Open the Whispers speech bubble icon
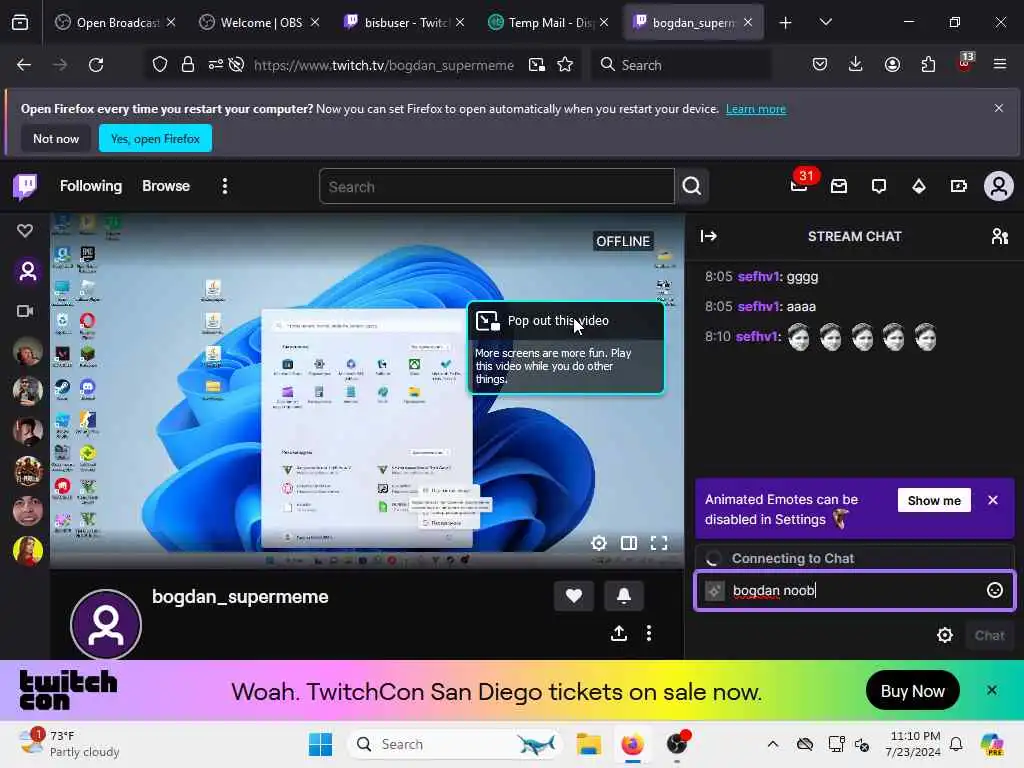The image size is (1024, 768). 879,187
